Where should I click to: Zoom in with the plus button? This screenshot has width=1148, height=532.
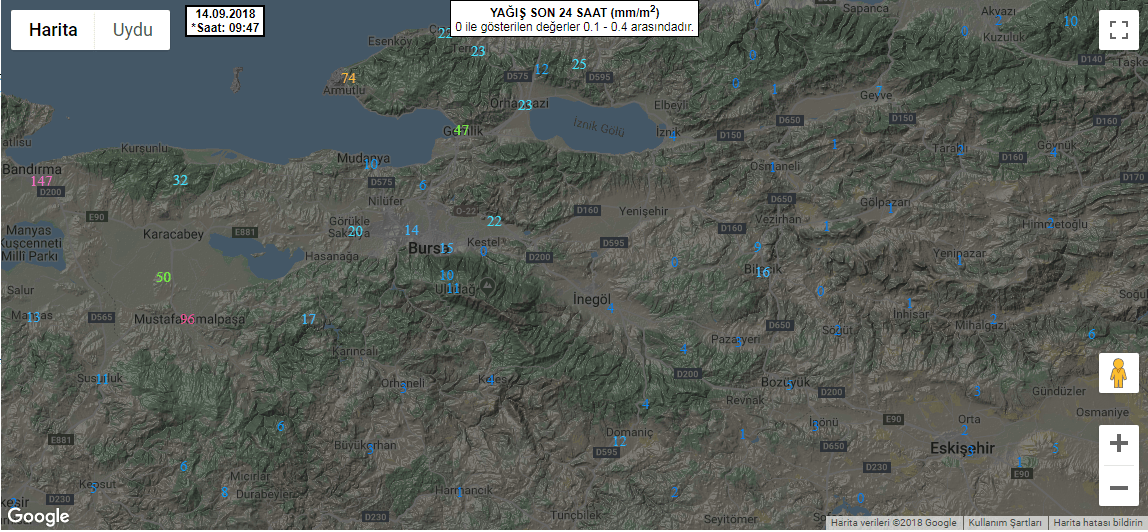[1118, 444]
